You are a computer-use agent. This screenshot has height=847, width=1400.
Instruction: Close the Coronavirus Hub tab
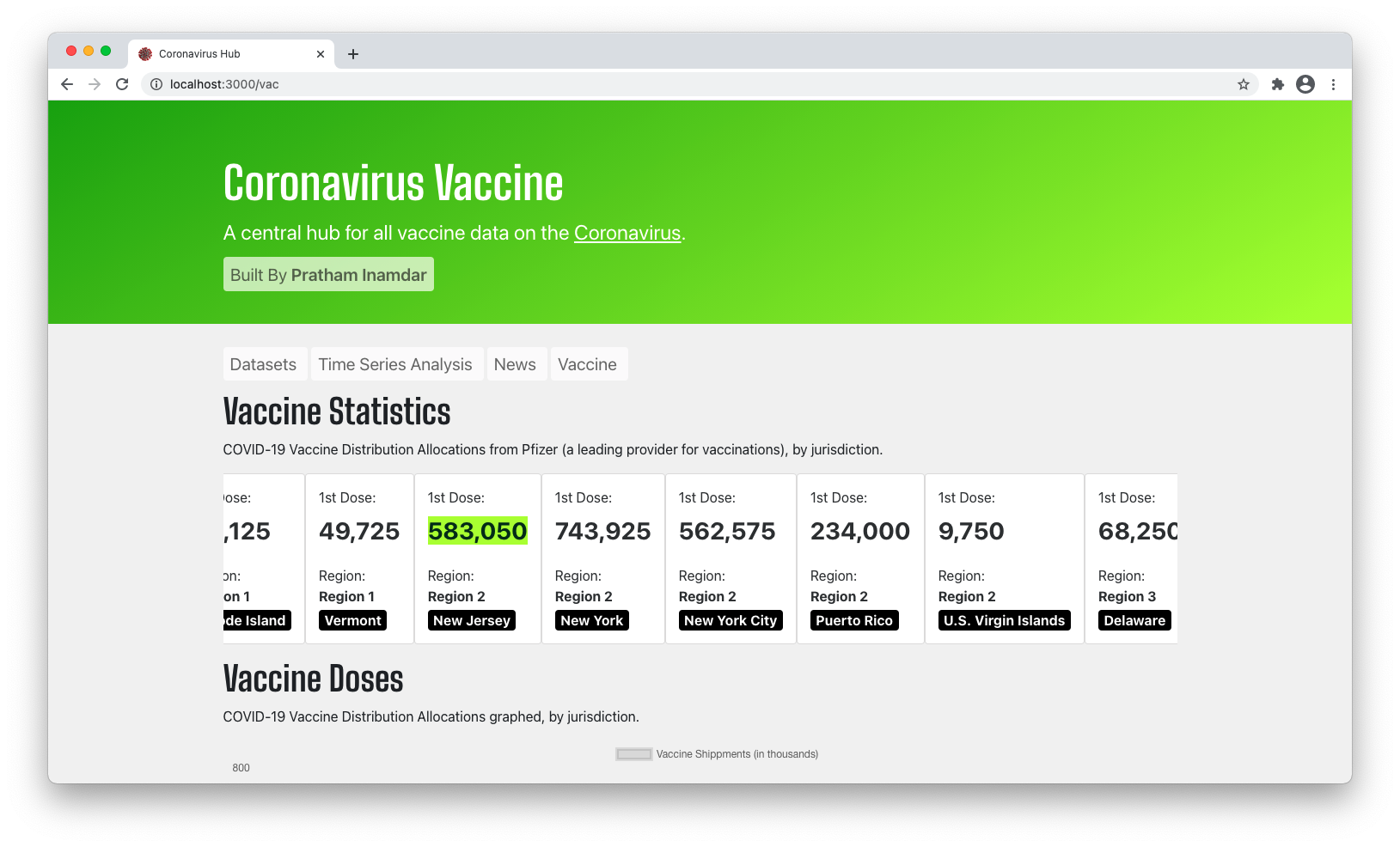pyautogui.click(x=321, y=54)
